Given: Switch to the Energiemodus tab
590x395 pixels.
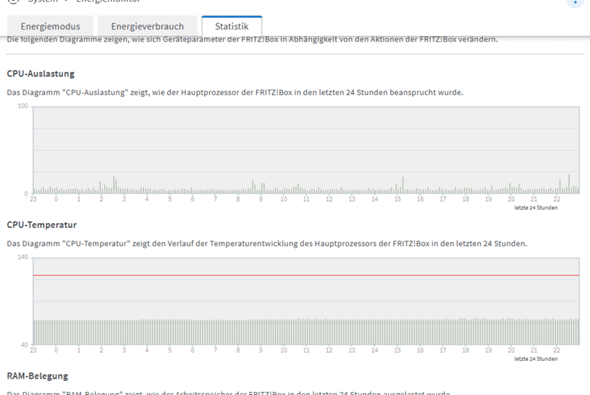Looking at the screenshot, I should pyautogui.click(x=50, y=26).
